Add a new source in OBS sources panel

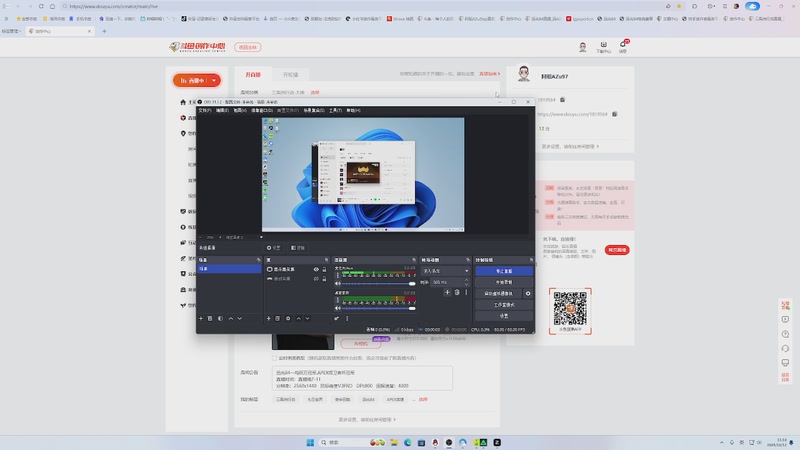point(268,318)
